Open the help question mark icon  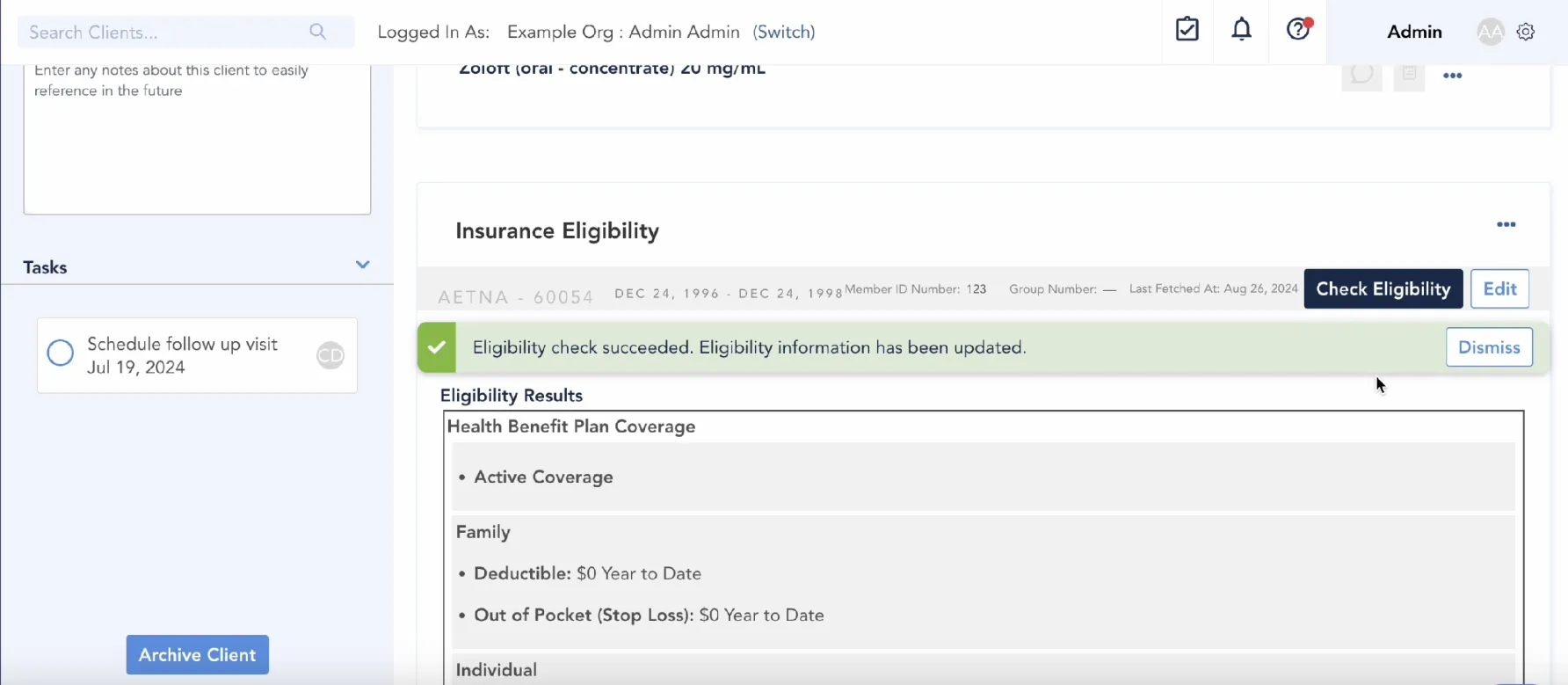point(1298,30)
